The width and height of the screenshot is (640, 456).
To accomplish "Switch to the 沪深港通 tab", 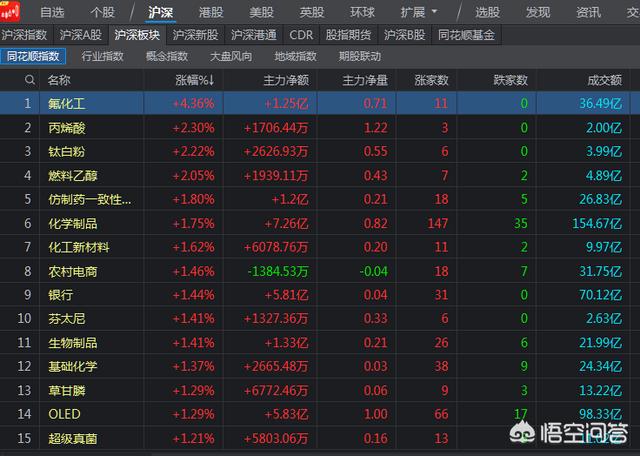I will [x=254, y=35].
